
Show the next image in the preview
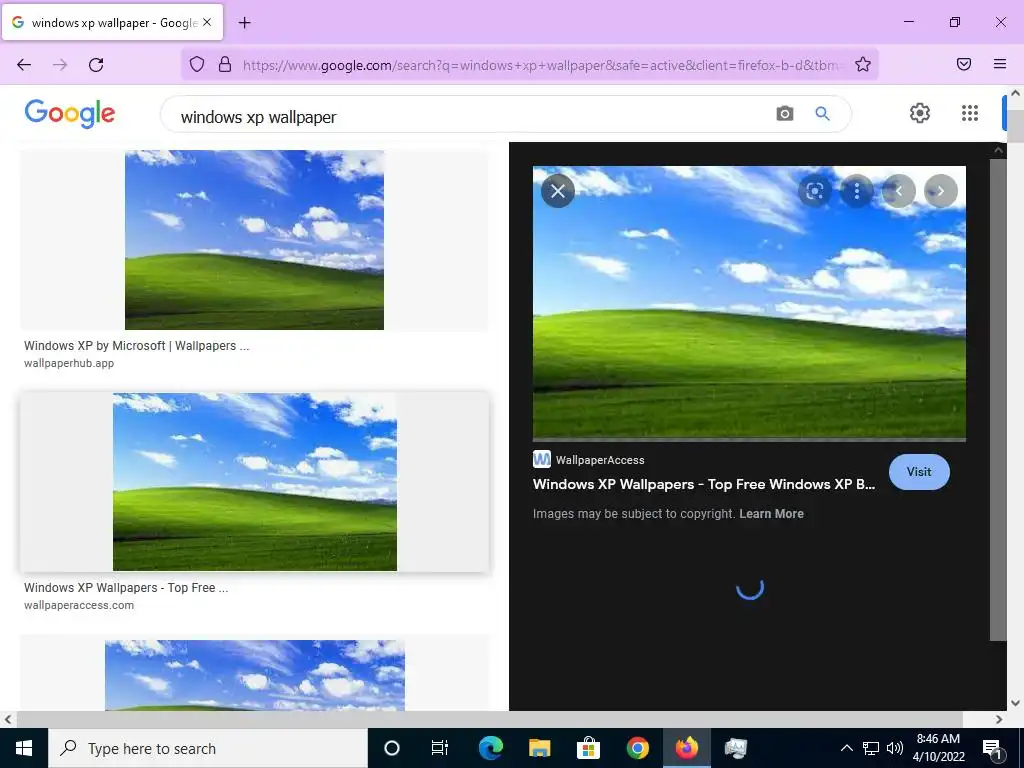[941, 191]
